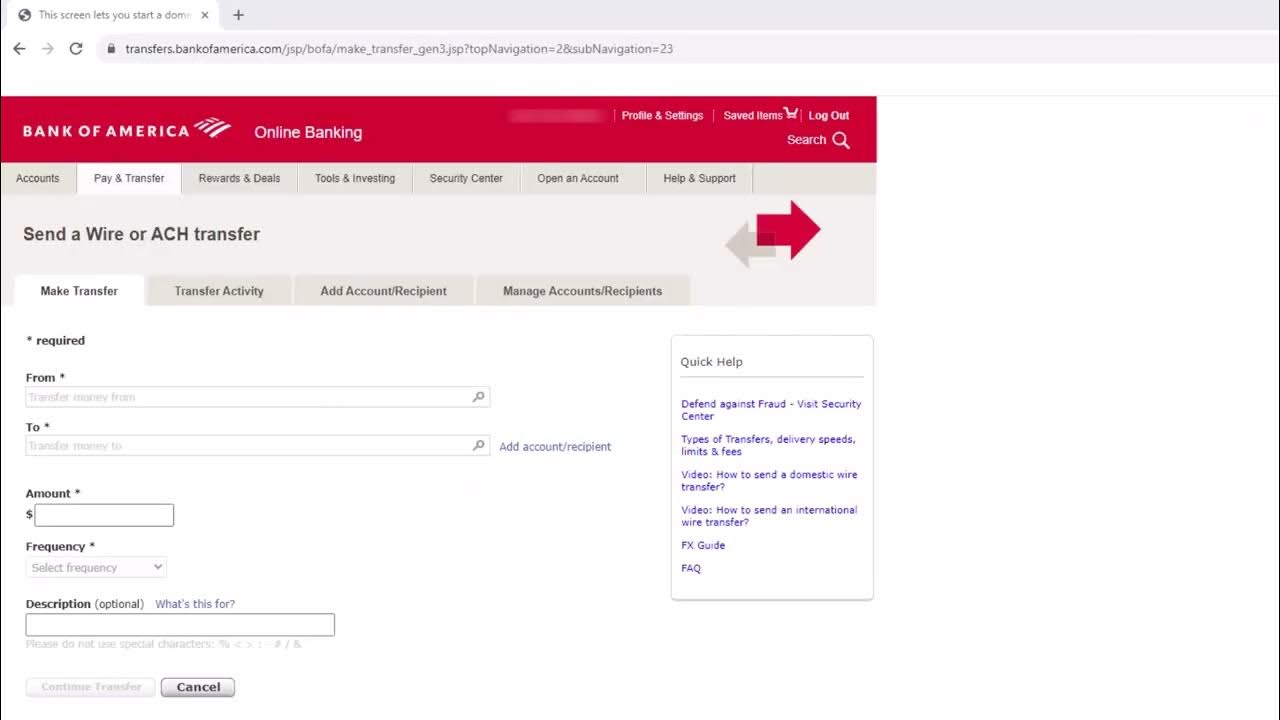The image size is (1280, 720).
Task: Click the Profile & Settings link
Action: click(662, 115)
